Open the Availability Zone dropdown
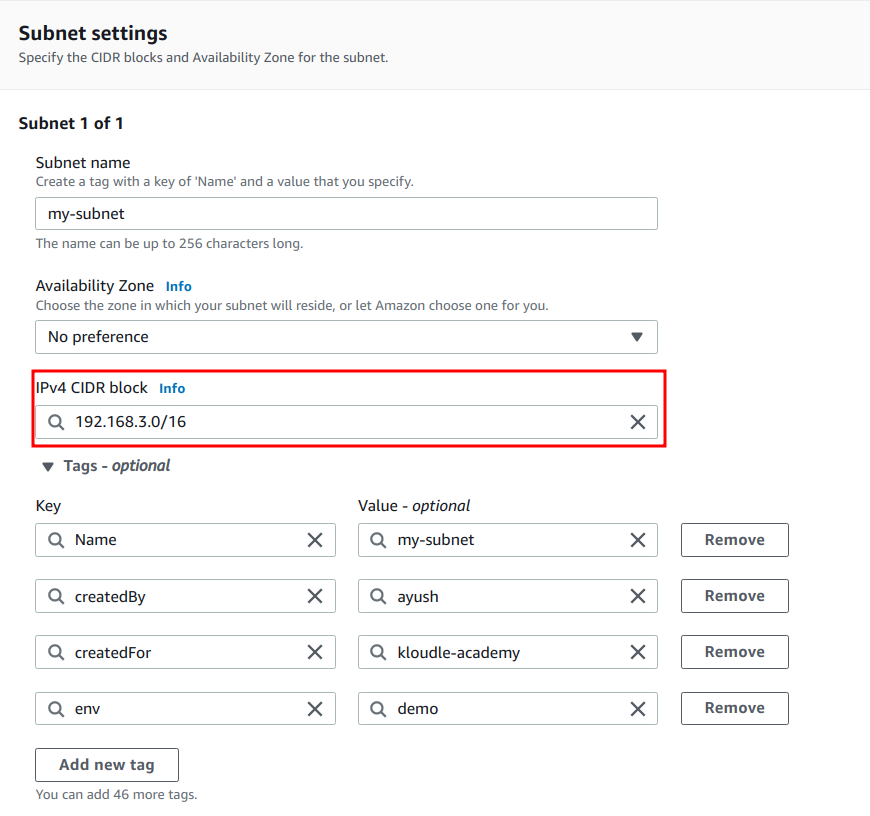Screen dimensions: 870x816 pyautogui.click(x=346, y=337)
